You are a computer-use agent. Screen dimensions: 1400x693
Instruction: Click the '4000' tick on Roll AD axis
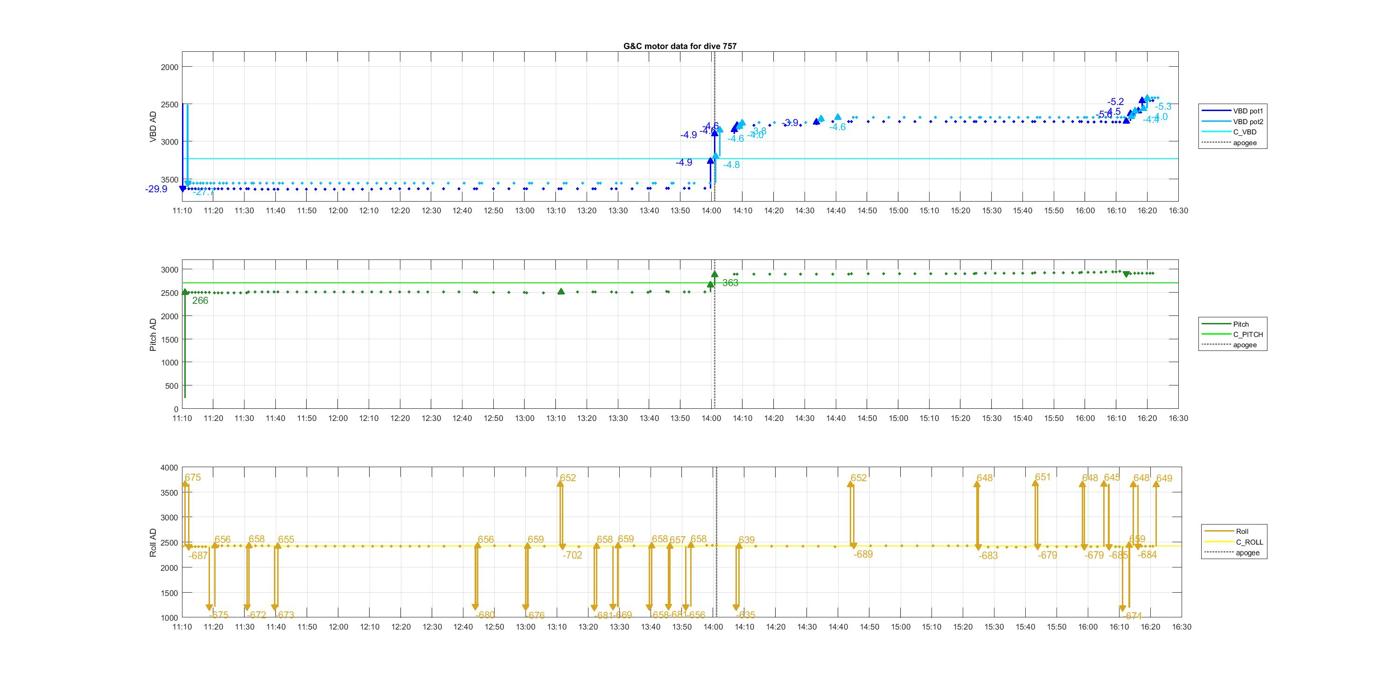click(x=168, y=468)
